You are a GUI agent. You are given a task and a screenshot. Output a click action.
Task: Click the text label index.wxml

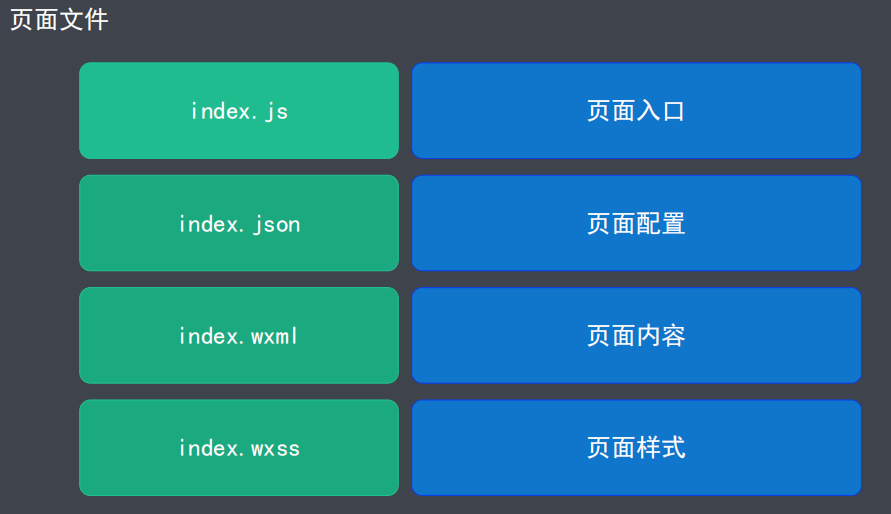tap(238, 336)
